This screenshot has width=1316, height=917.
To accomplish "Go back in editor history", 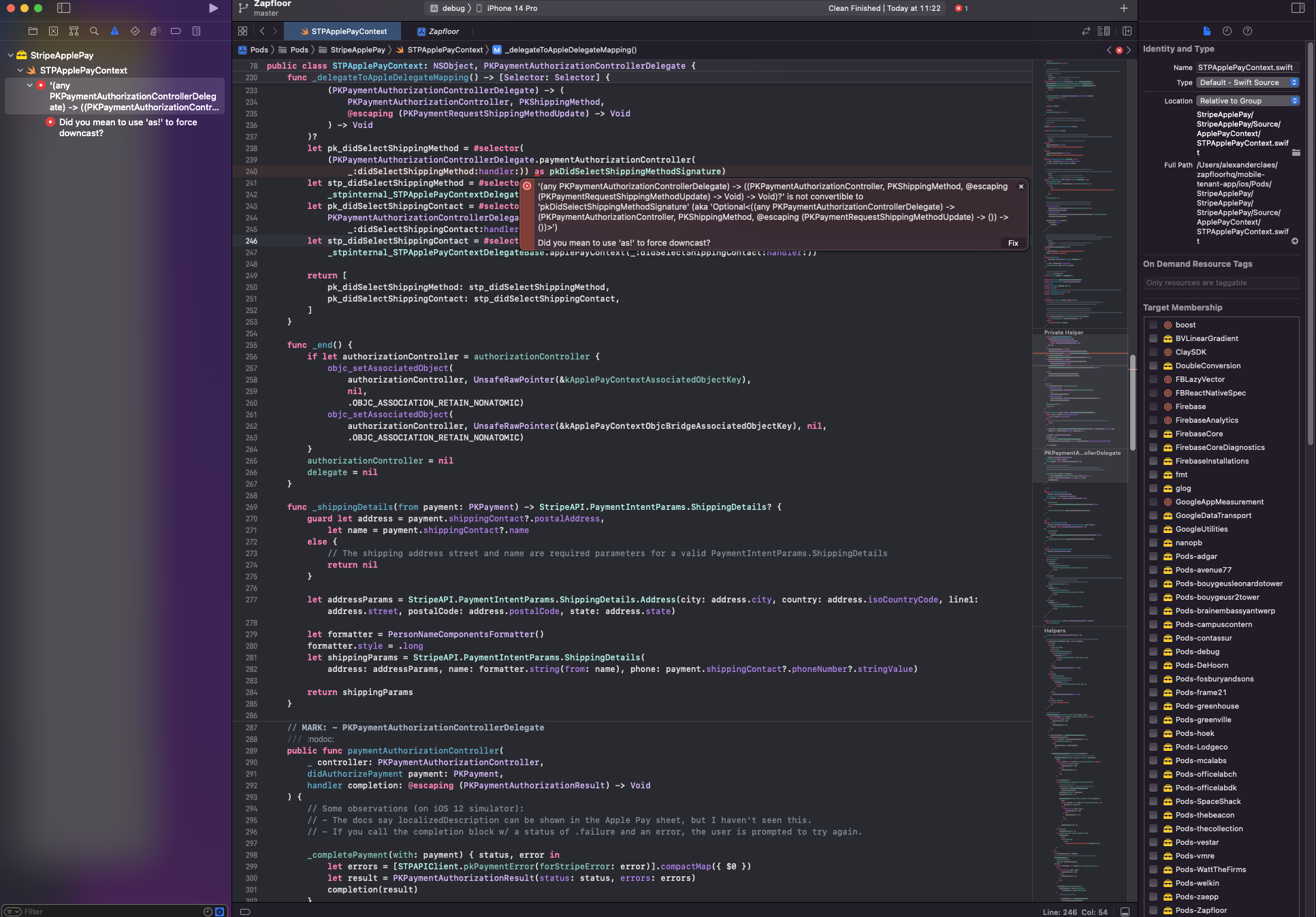I will click(x=262, y=31).
